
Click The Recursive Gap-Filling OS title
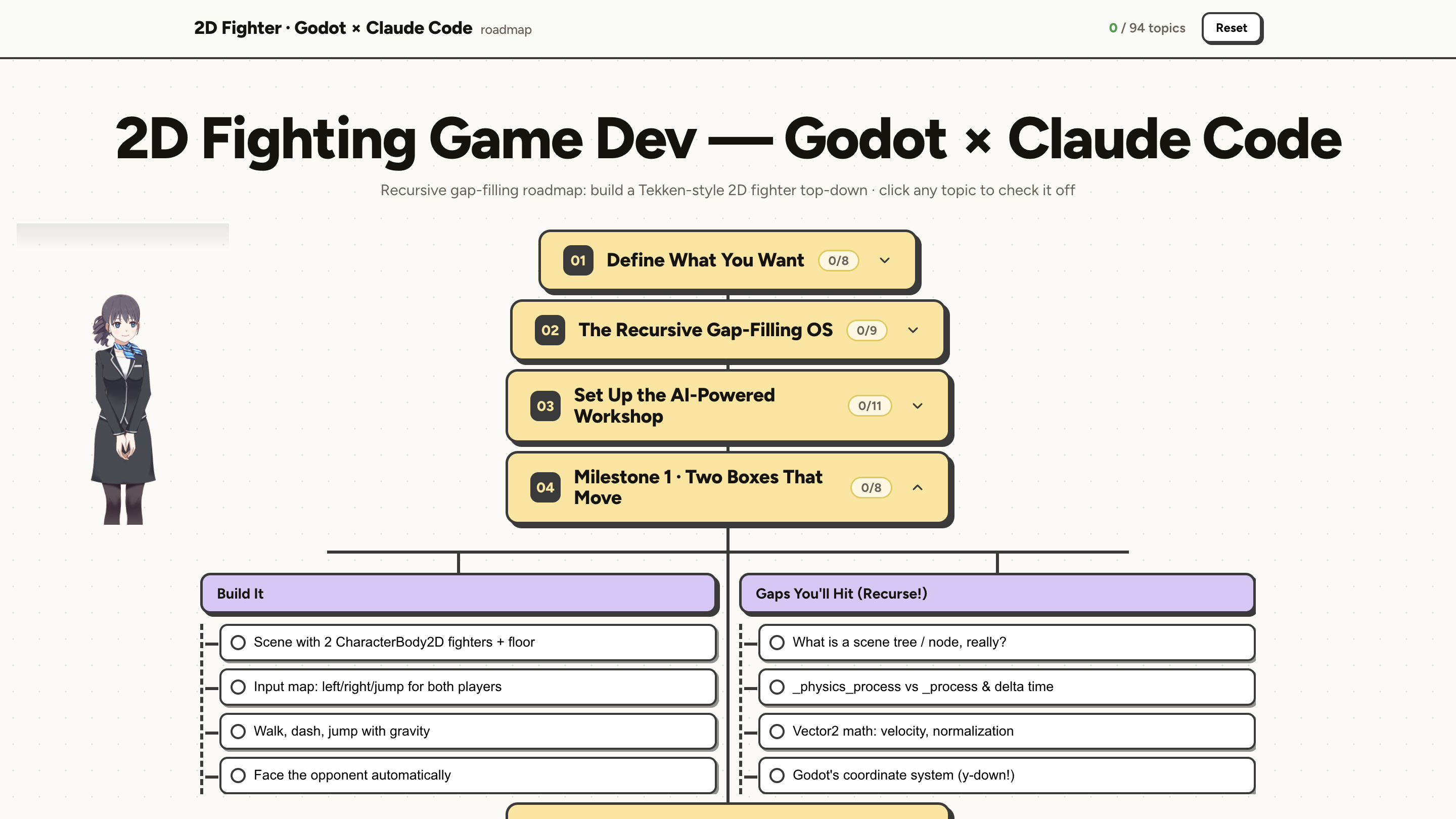click(705, 330)
